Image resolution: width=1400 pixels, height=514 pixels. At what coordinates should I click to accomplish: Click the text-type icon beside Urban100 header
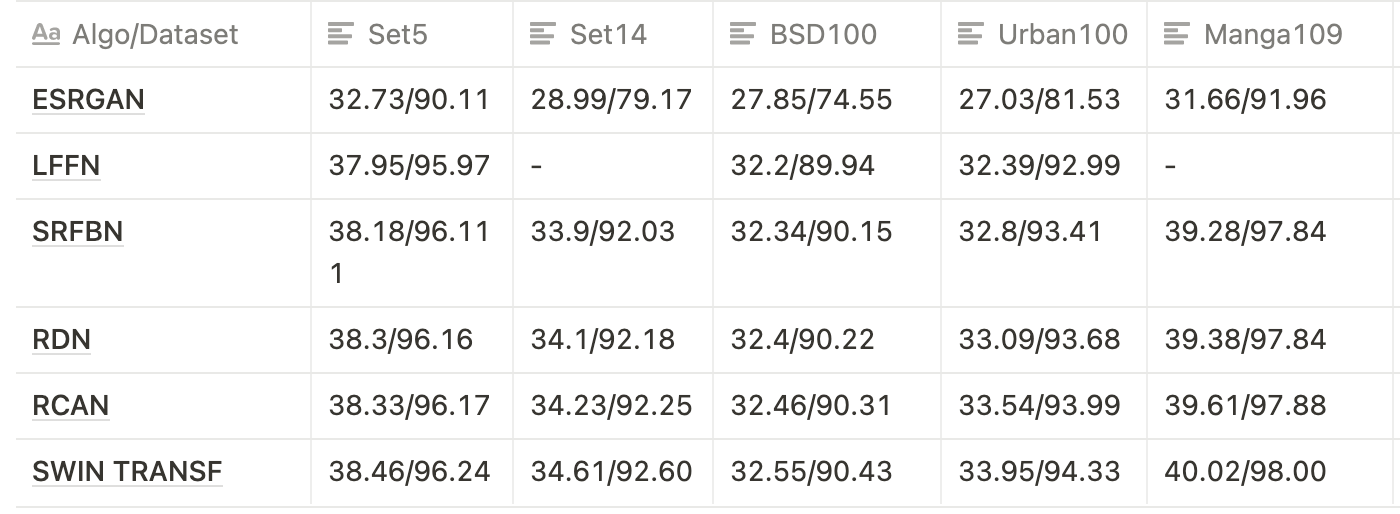click(971, 34)
